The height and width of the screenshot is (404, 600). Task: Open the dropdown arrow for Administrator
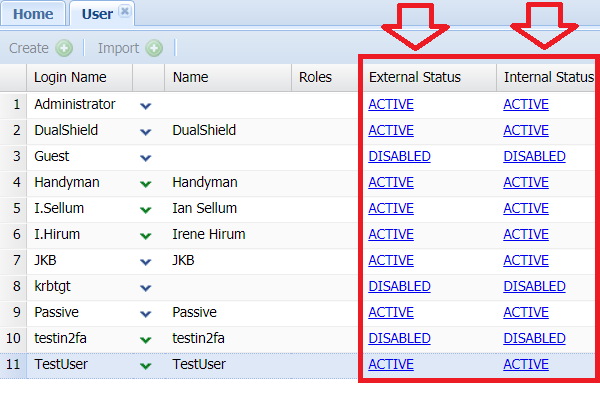(146, 105)
